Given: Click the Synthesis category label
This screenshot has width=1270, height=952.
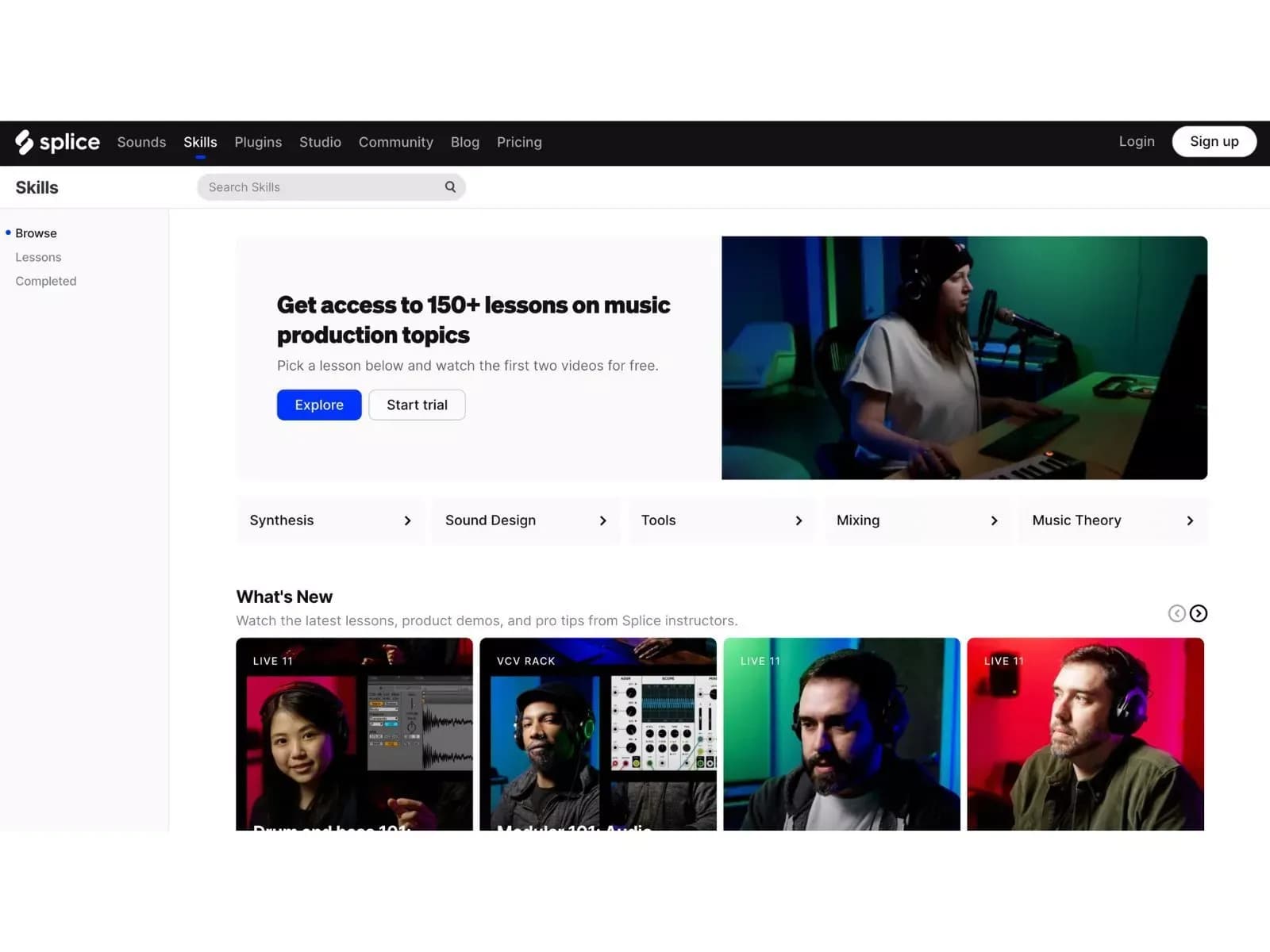Looking at the screenshot, I should pyautogui.click(x=282, y=520).
